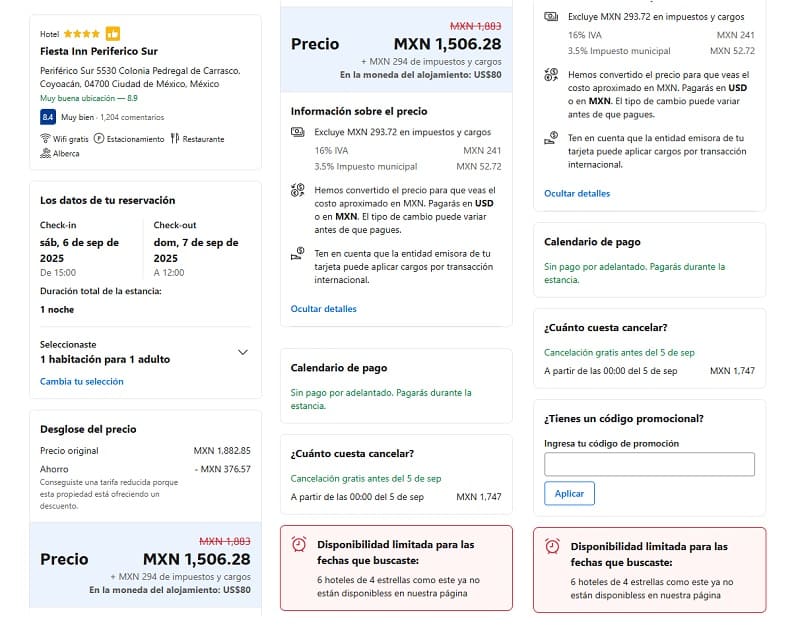Click the yellow thumbs-up badge beside the hotel stars
Screen dimensions: 800x628
(x=113, y=34)
